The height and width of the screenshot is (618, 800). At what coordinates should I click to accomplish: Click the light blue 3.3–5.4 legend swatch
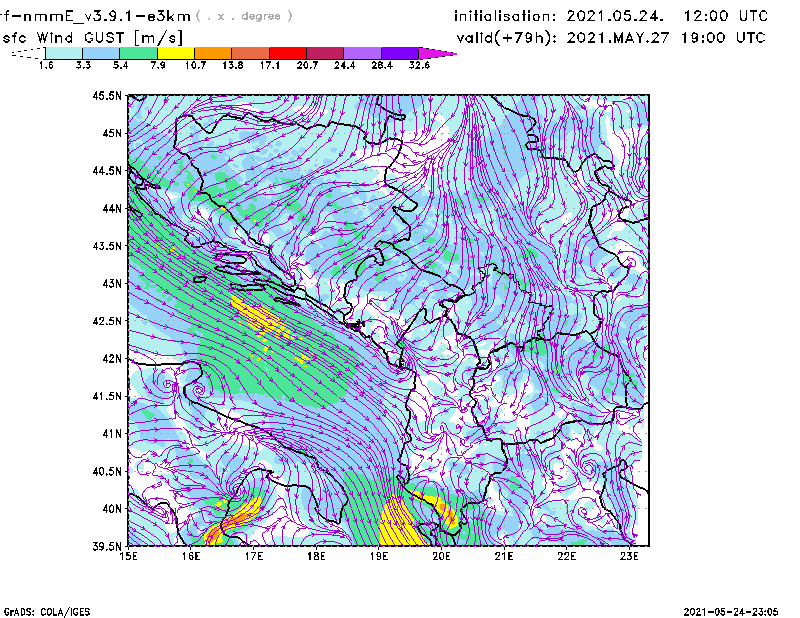coord(101,53)
